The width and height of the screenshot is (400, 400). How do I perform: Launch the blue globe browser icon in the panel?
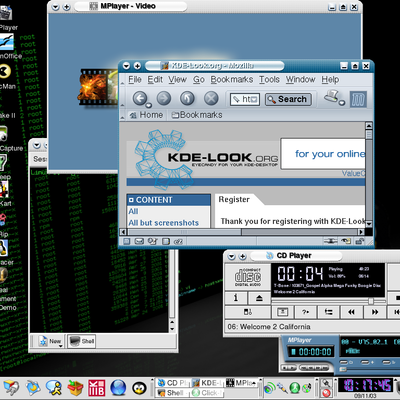pyautogui.click(x=118, y=388)
